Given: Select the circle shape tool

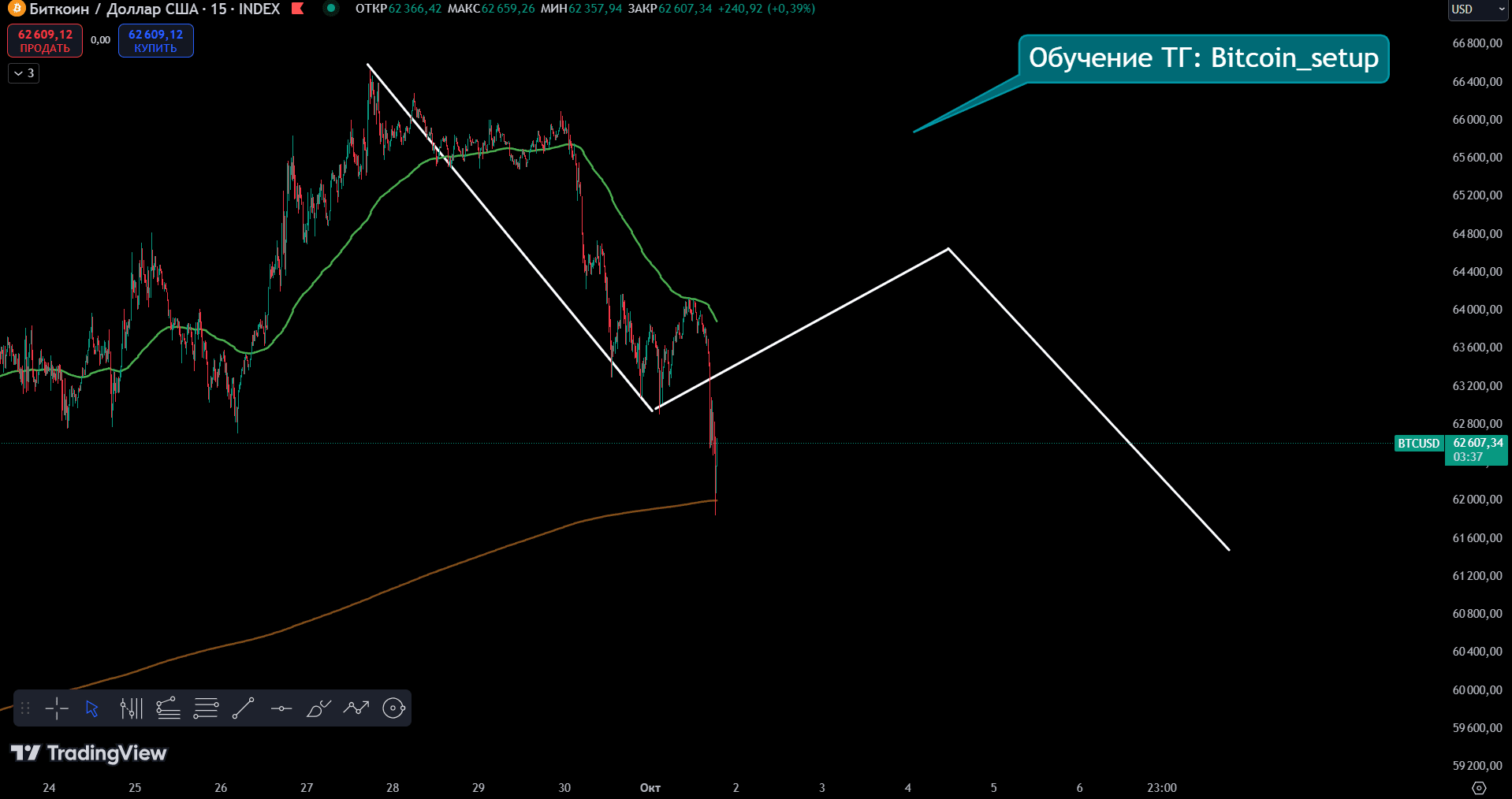Looking at the screenshot, I should coord(393,708).
